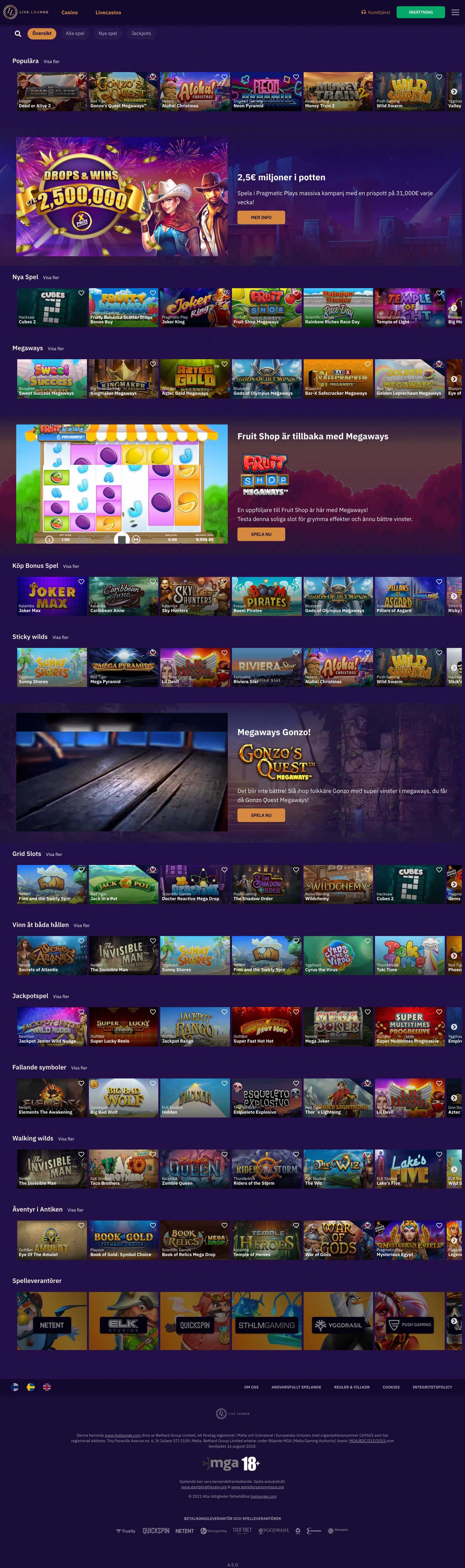The image size is (465, 1568).
Task: Advance the Sticky wilds carousel arrow
Action: [x=454, y=667]
